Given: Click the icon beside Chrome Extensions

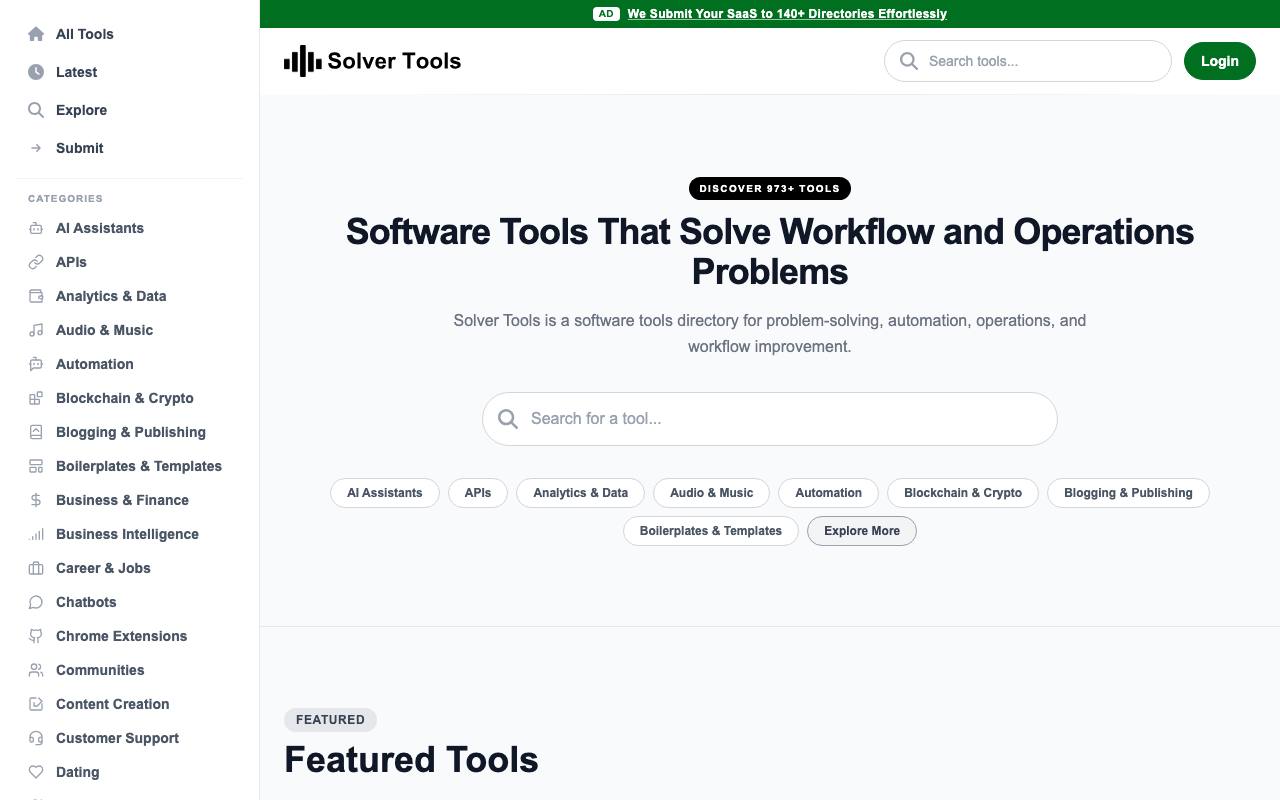Looking at the screenshot, I should [36, 636].
